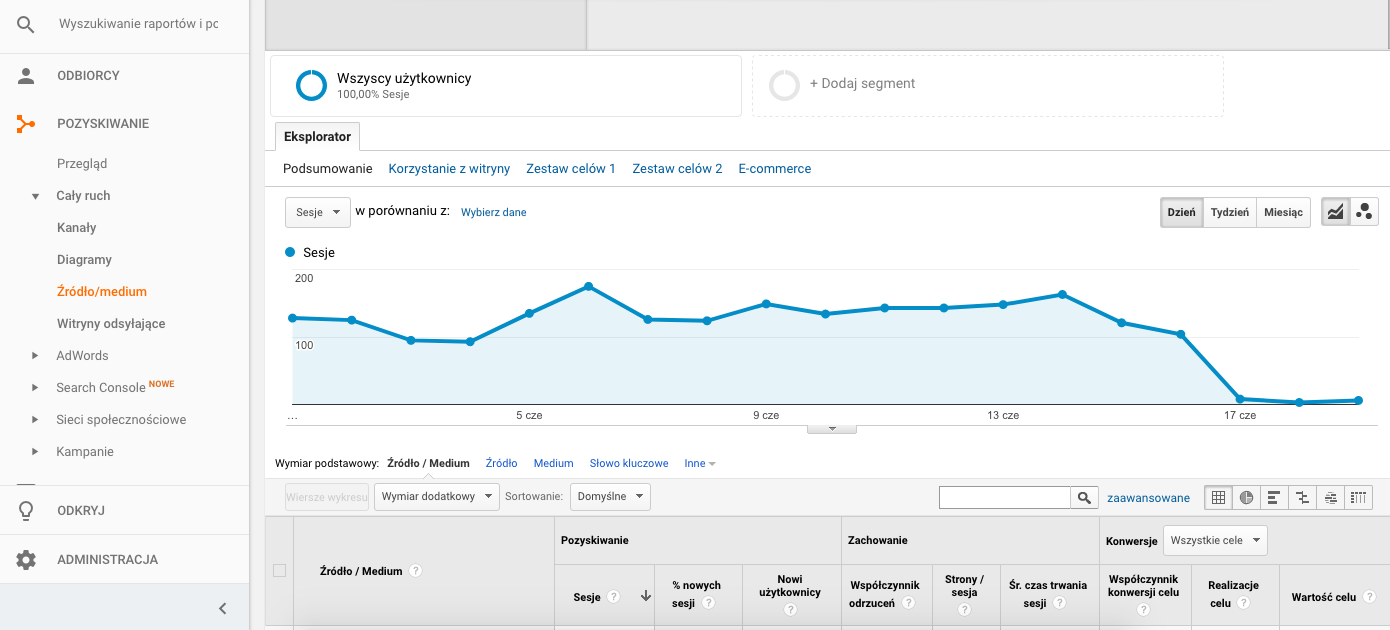Open the Sesje metric dropdown

pos(317,212)
